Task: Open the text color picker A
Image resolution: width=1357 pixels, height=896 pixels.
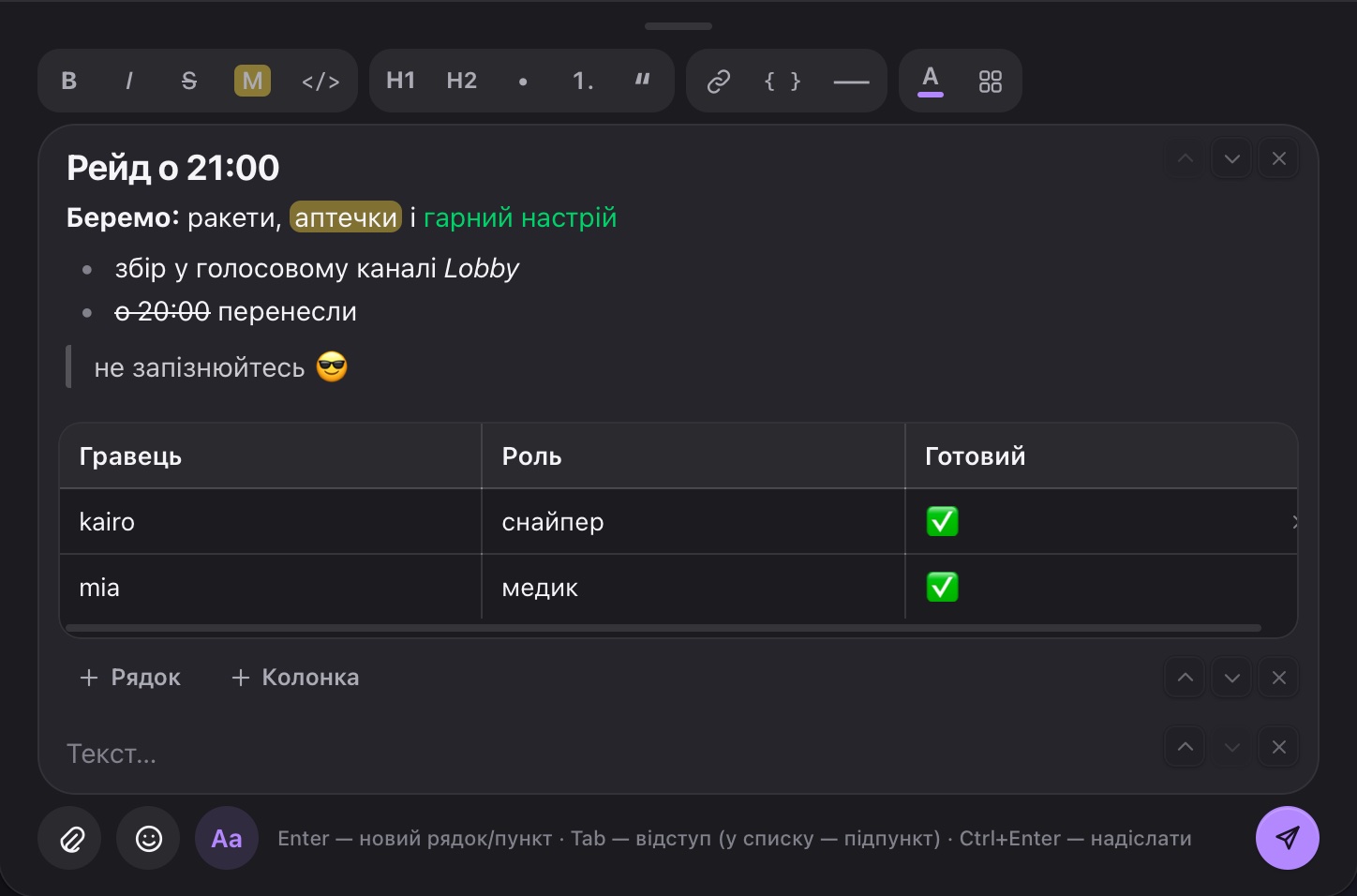Action: pyautogui.click(x=930, y=81)
